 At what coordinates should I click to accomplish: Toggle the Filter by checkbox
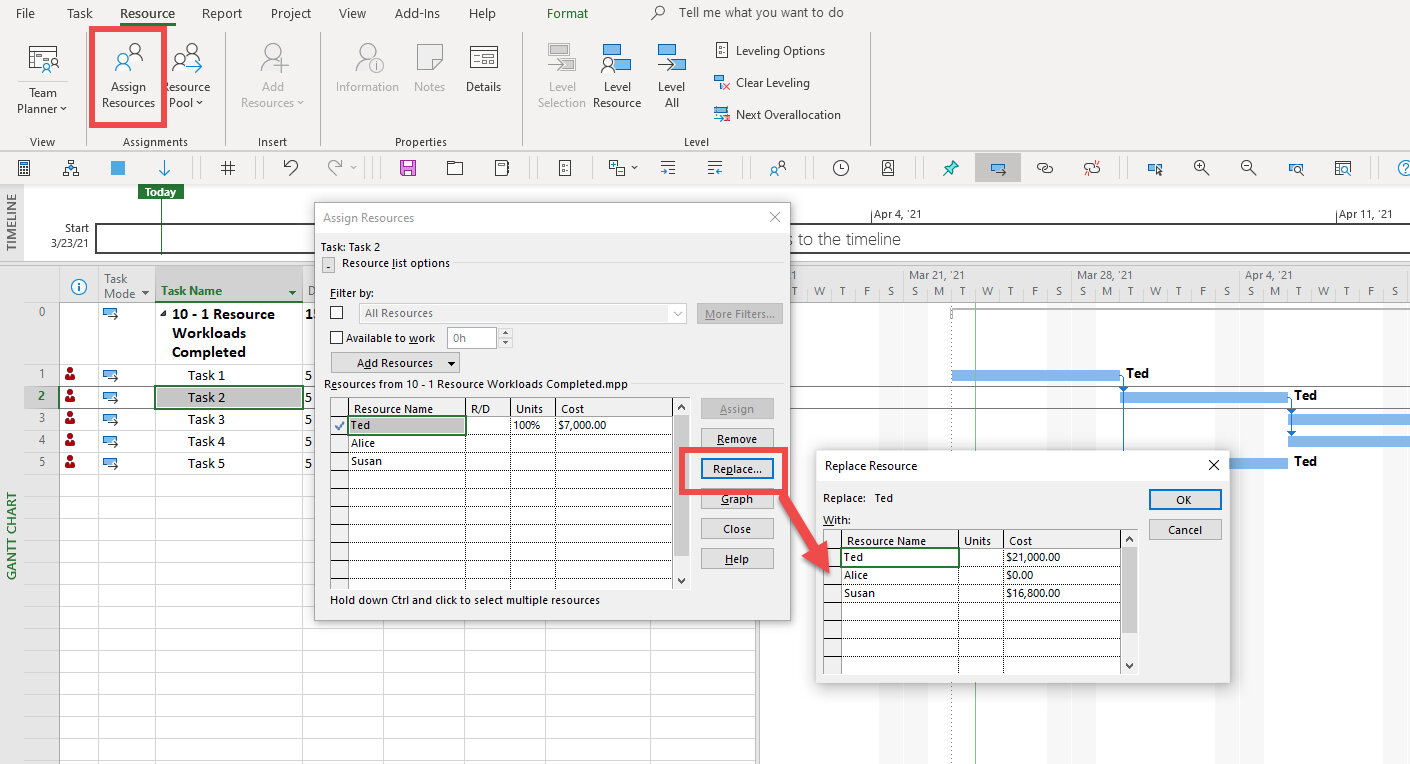(336, 313)
